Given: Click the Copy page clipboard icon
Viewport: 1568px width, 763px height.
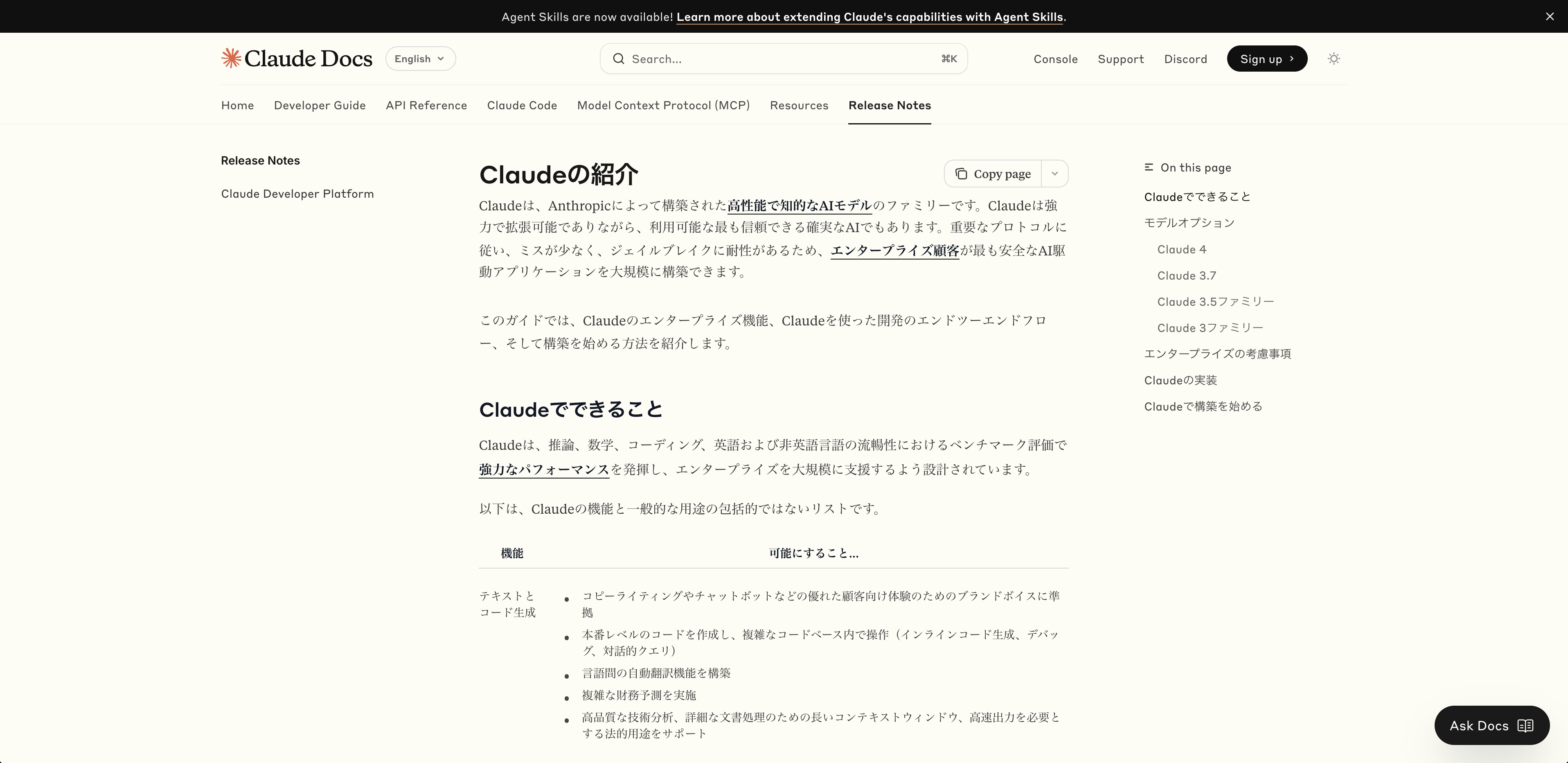Looking at the screenshot, I should click(961, 174).
